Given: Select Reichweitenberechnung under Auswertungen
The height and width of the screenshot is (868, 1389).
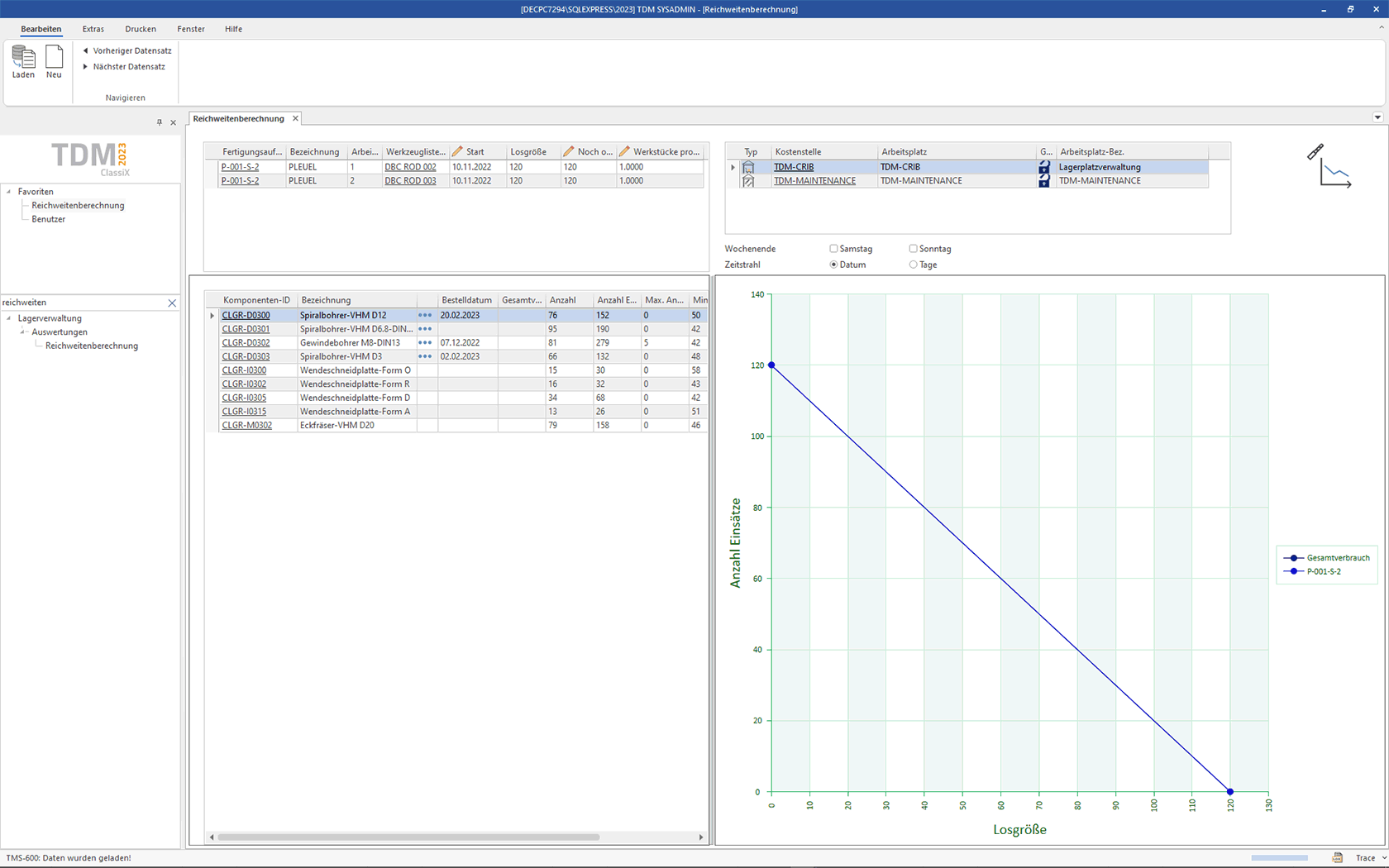Looking at the screenshot, I should 92,346.
